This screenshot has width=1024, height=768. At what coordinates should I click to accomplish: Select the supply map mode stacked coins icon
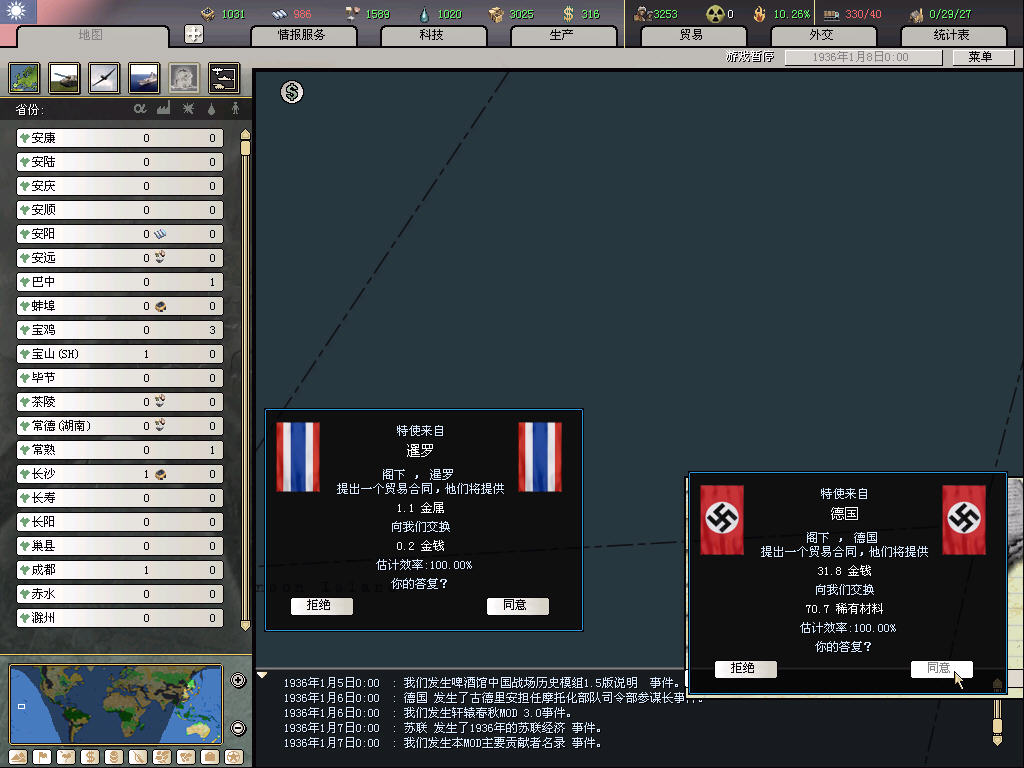[114, 757]
